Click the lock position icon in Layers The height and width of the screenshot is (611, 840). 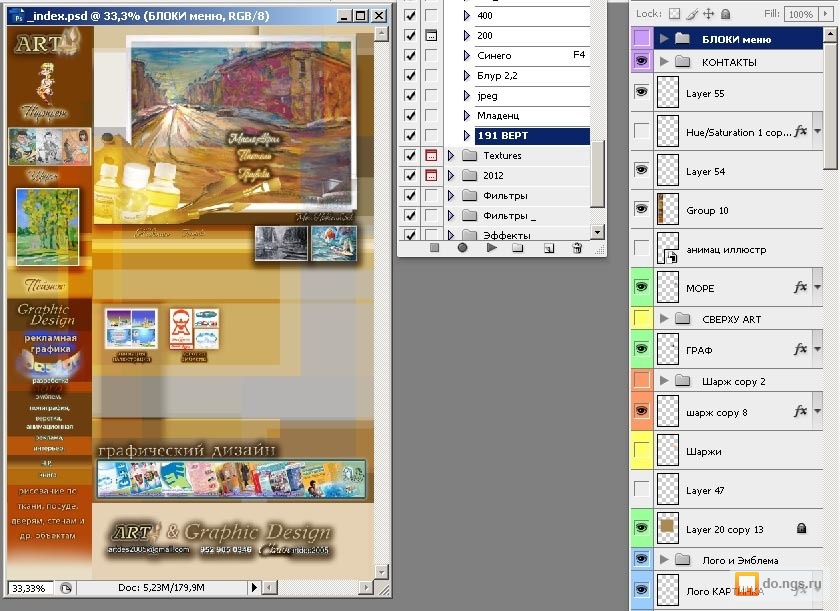click(708, 14)
